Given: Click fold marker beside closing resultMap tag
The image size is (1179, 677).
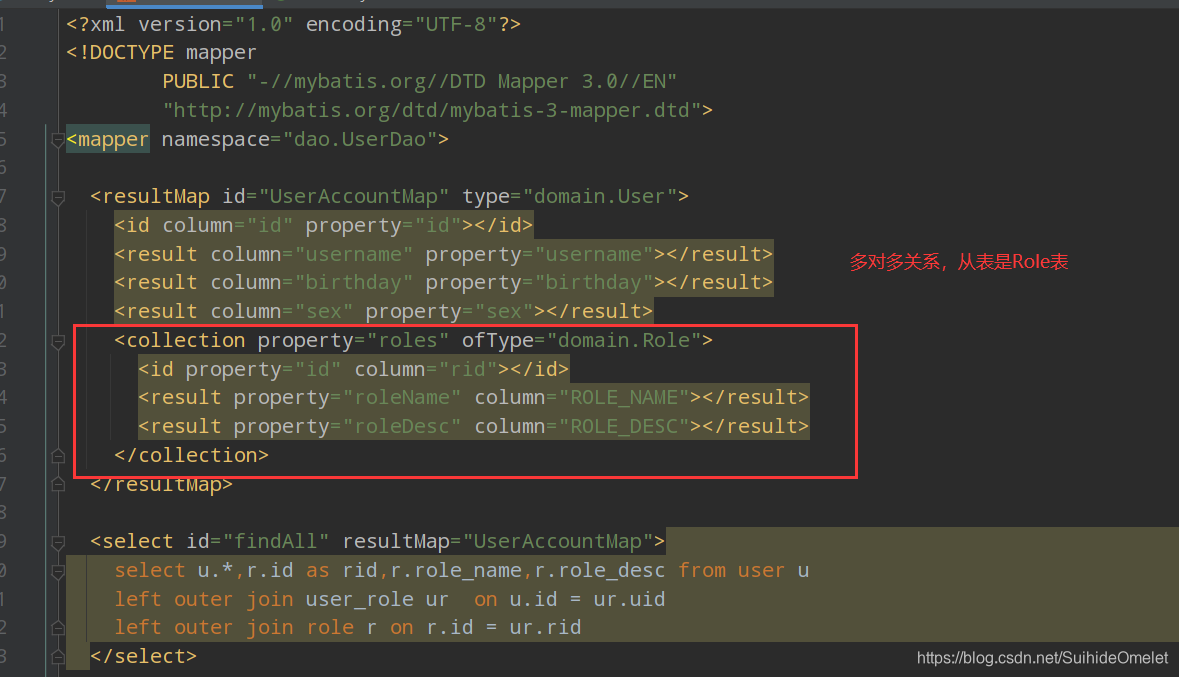Looking at the screenshot, I should 58,484.
